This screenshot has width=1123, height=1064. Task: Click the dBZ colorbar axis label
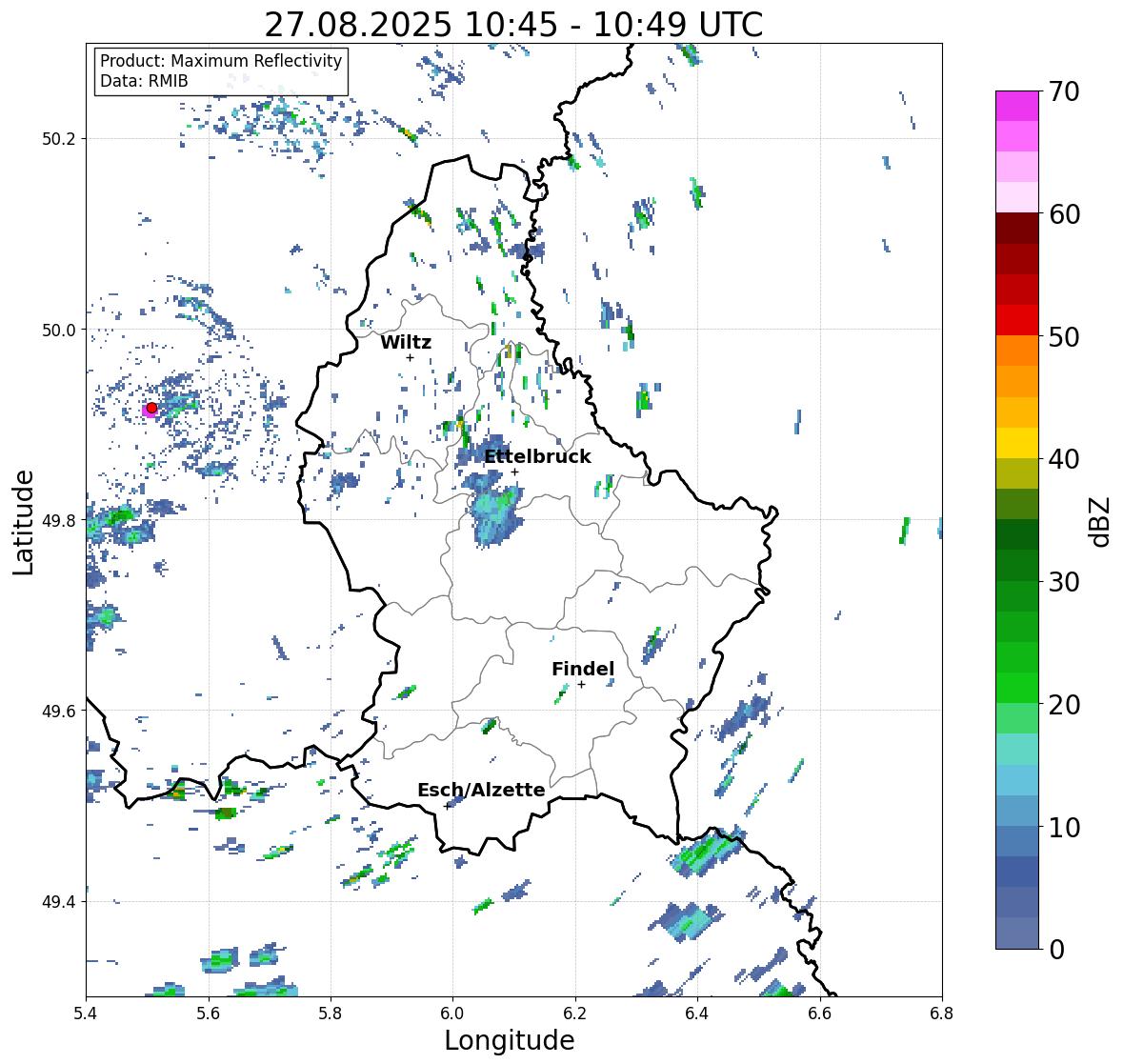(x=1101, y=522)
